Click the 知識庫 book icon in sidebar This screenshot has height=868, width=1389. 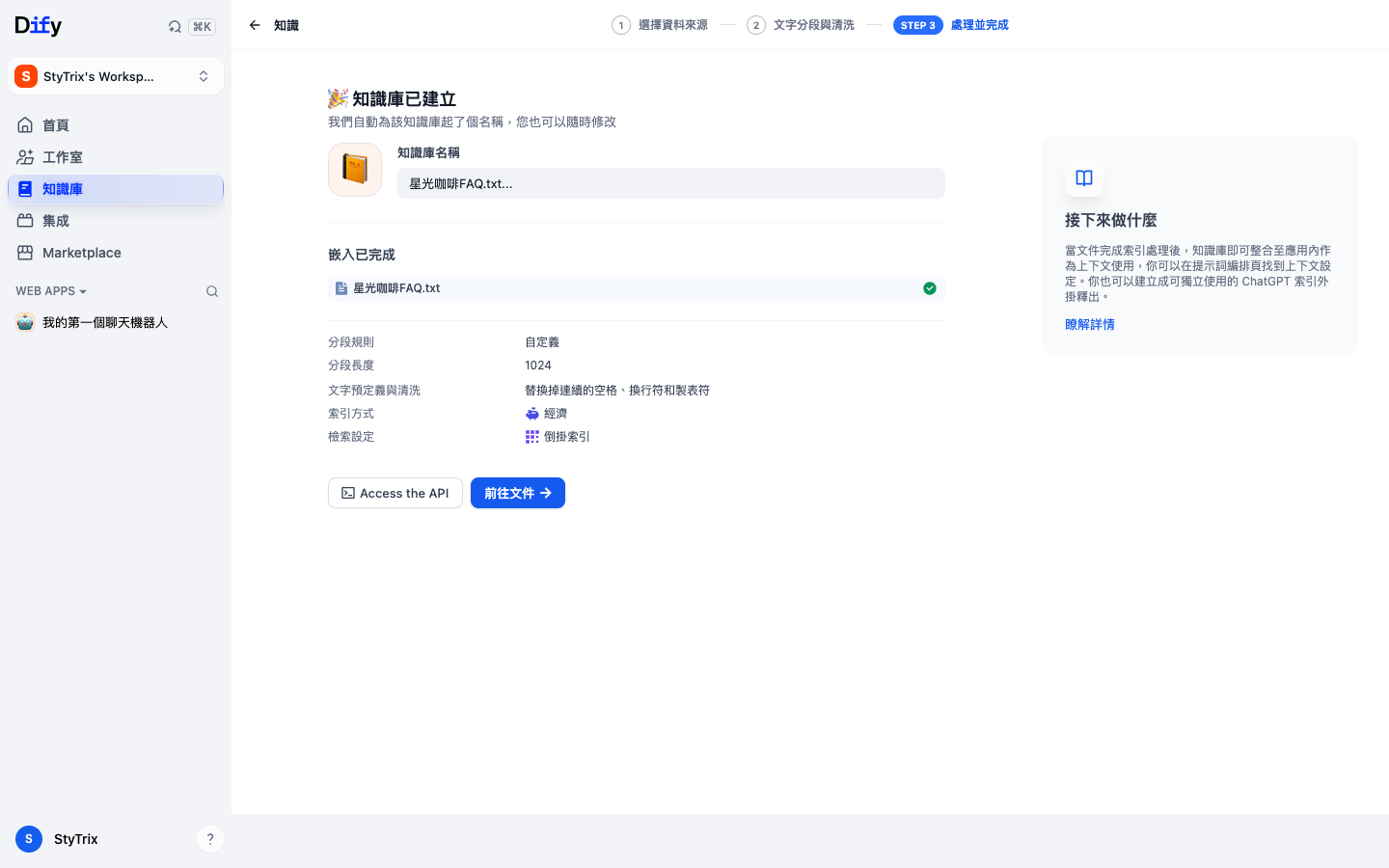(25, 189)
